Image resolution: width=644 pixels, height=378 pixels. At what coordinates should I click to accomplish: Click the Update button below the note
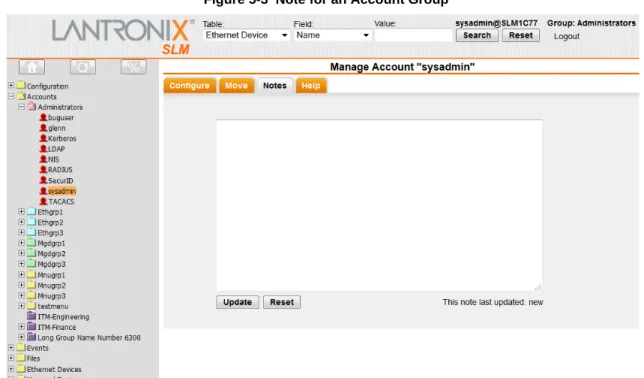coord(237,302)
